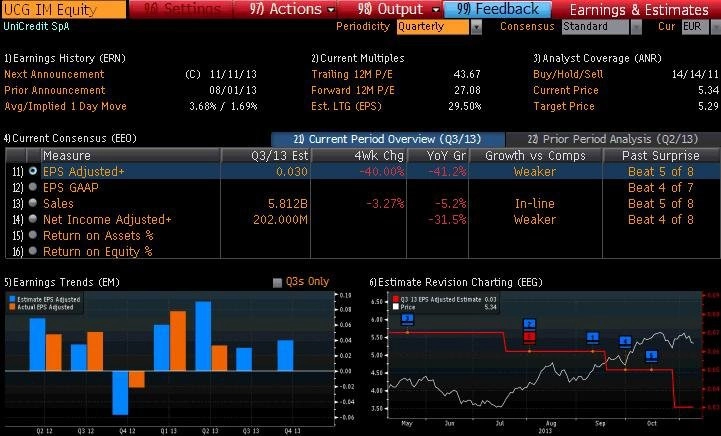Click Prior Announcement date 08/01/13
The height and width of the screenshot is (436, 721).
233,90
